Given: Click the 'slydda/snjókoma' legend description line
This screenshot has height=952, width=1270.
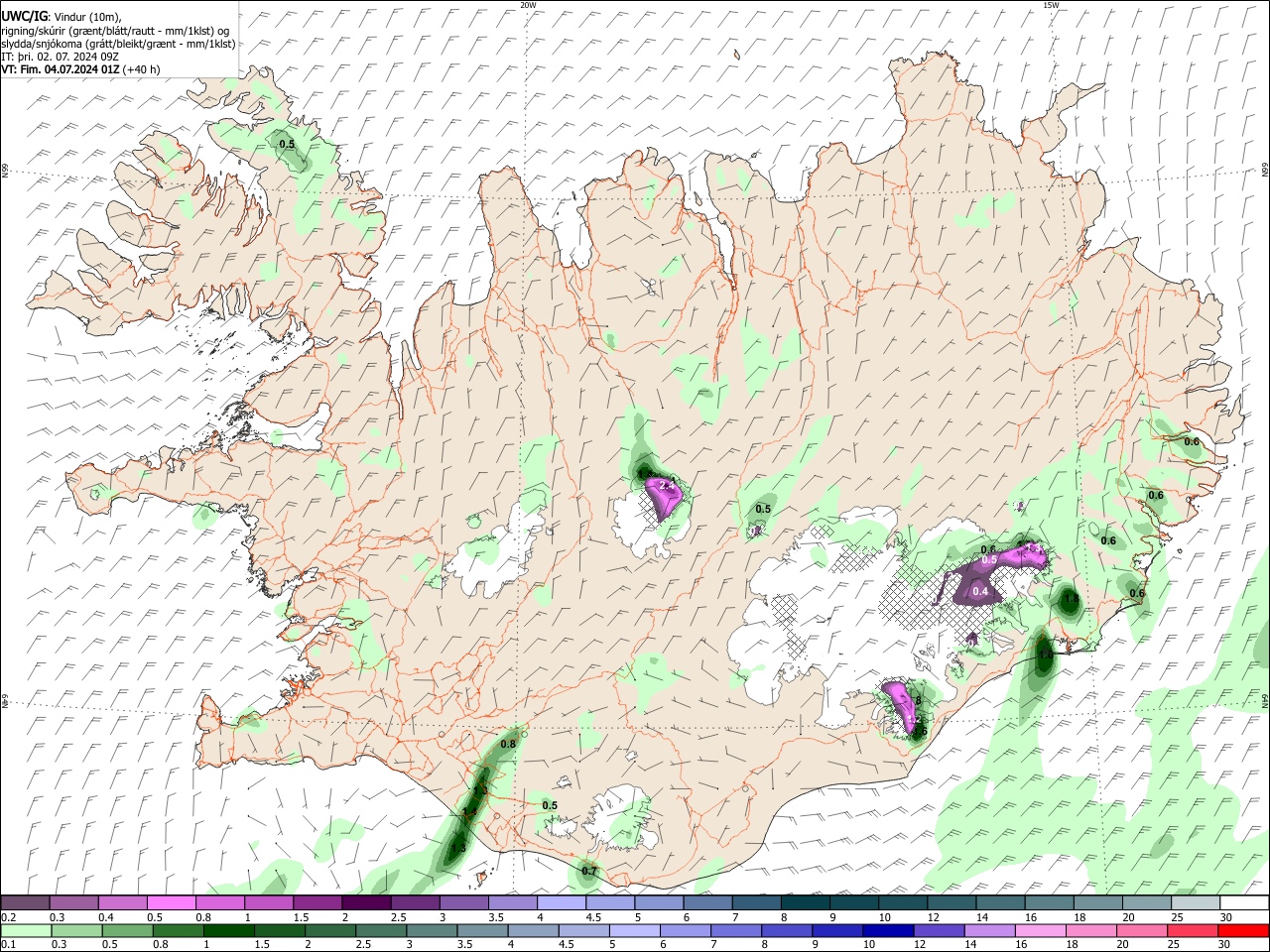Looking at the screenshot, I should 118,44.
